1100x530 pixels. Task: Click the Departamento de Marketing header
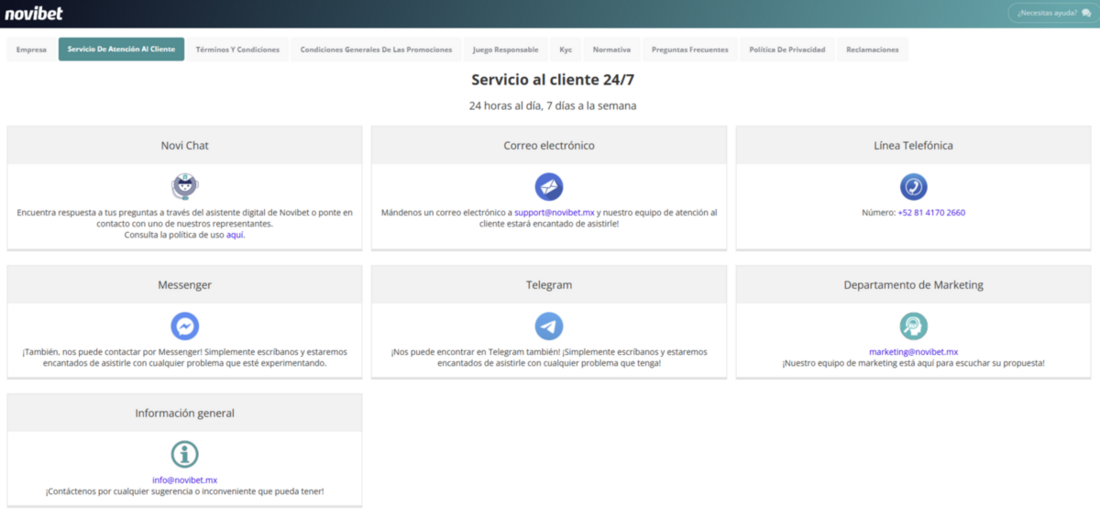pos(913,285)
